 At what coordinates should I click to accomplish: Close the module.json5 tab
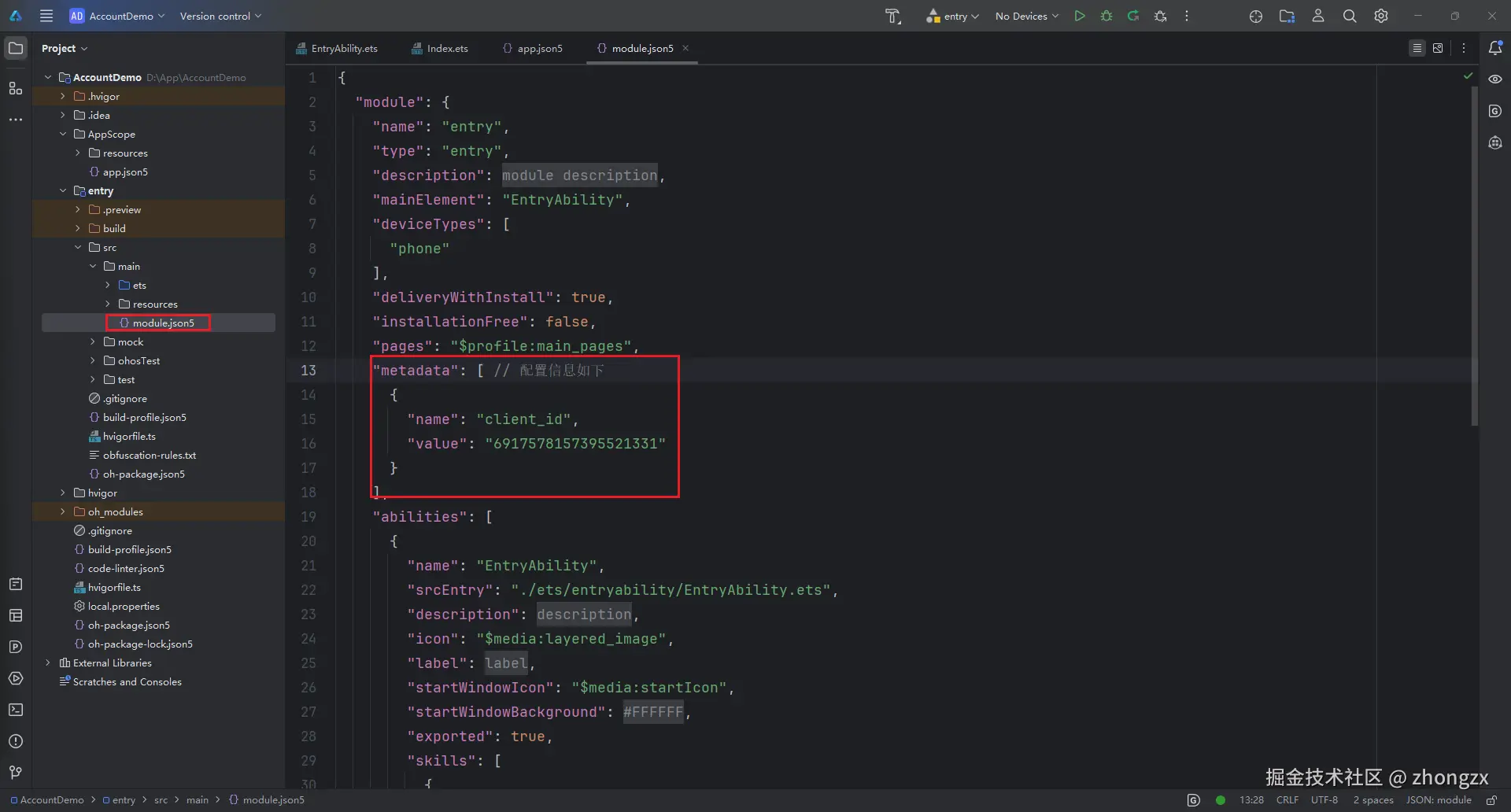[x=685, y=48]
